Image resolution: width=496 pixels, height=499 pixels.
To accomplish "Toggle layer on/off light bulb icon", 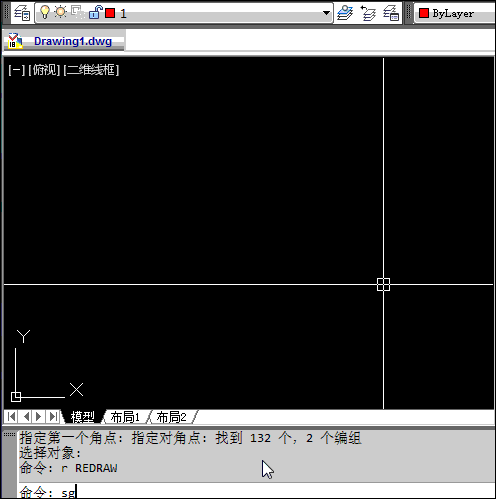I will click(x=45, y=12).
